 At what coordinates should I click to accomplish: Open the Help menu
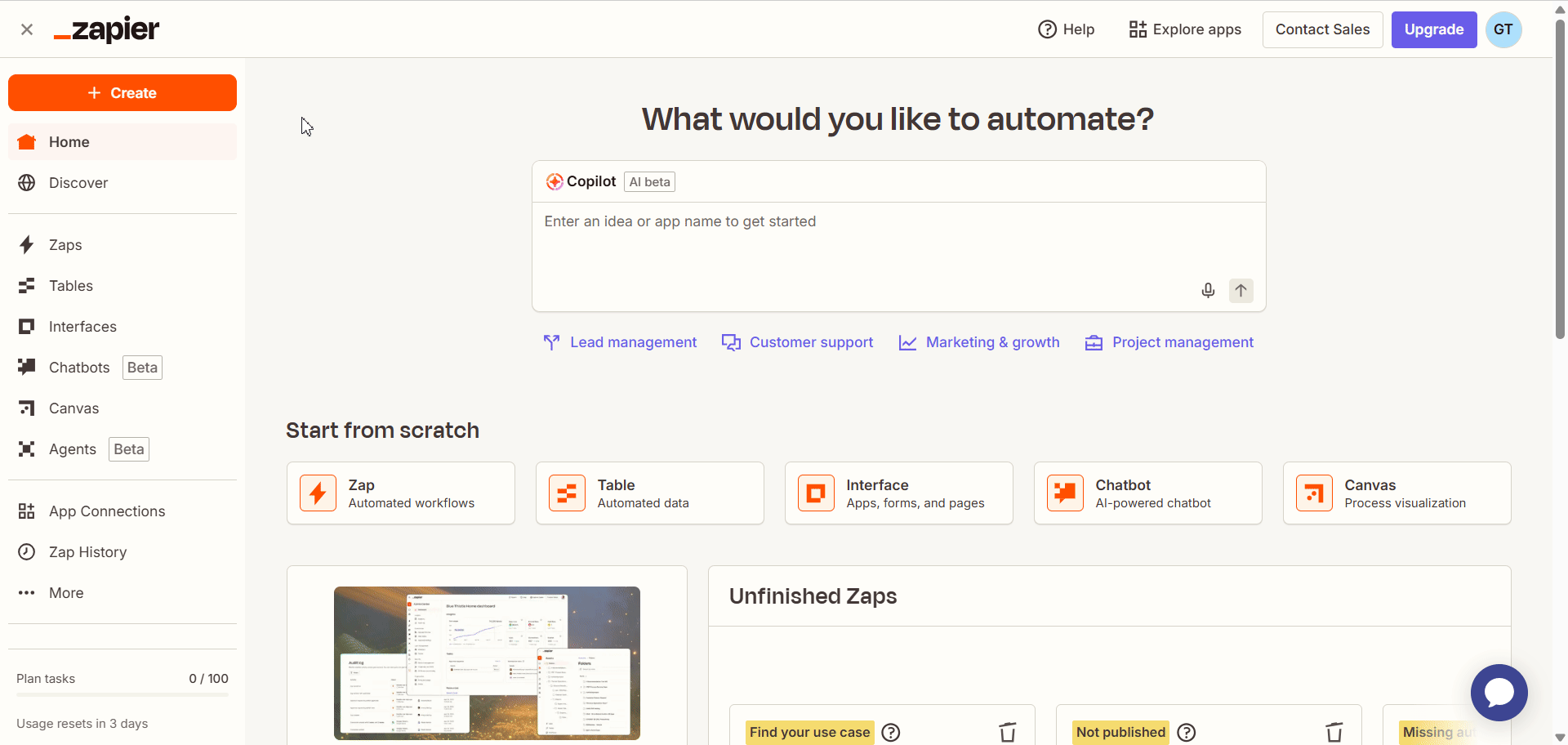click(x=1066, y=29)
